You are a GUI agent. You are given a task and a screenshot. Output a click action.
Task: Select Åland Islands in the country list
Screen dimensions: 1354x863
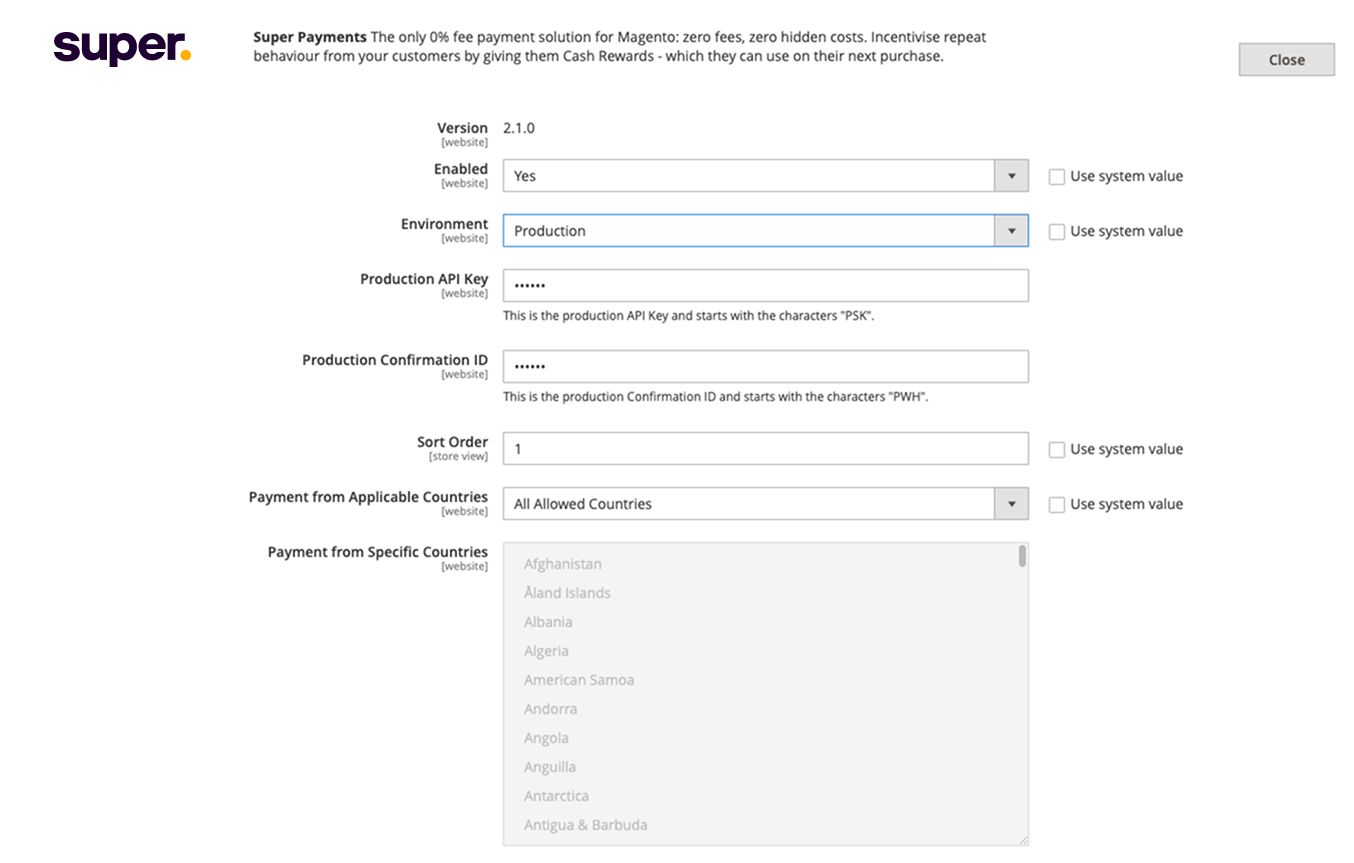(567, 593)
